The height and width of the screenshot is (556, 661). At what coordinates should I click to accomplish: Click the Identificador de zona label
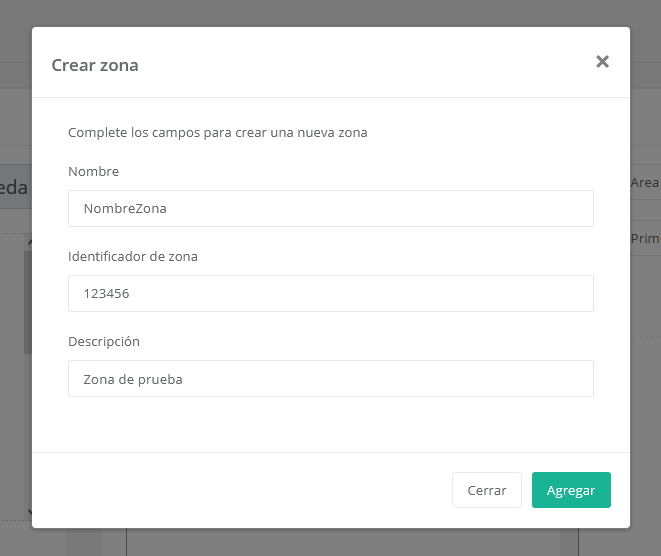pyautogui.click(x=132, y=257)
